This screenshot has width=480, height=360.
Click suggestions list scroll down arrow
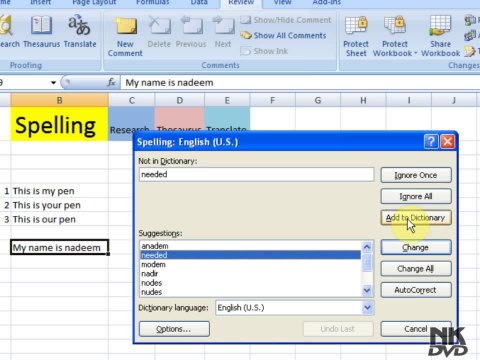coord(367,291)
